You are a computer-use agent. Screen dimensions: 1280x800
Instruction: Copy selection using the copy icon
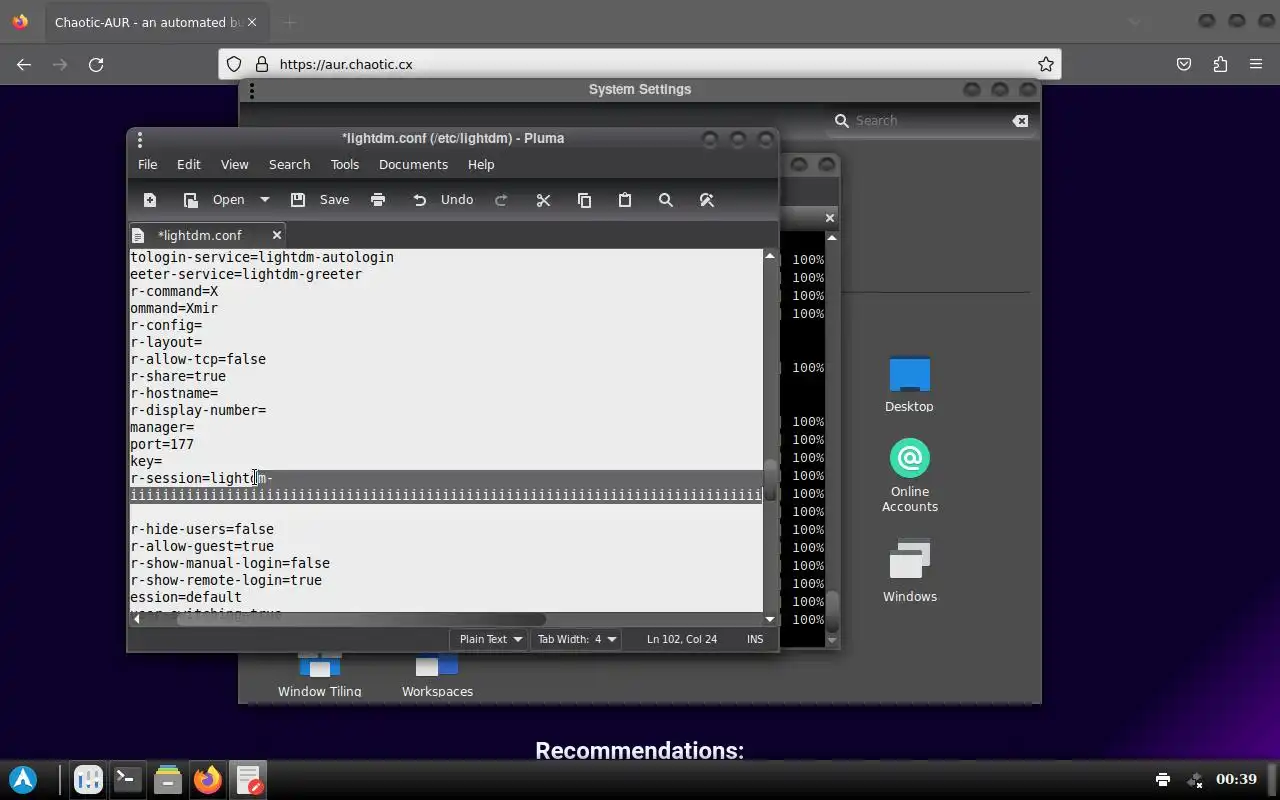(x=584, y=200)
